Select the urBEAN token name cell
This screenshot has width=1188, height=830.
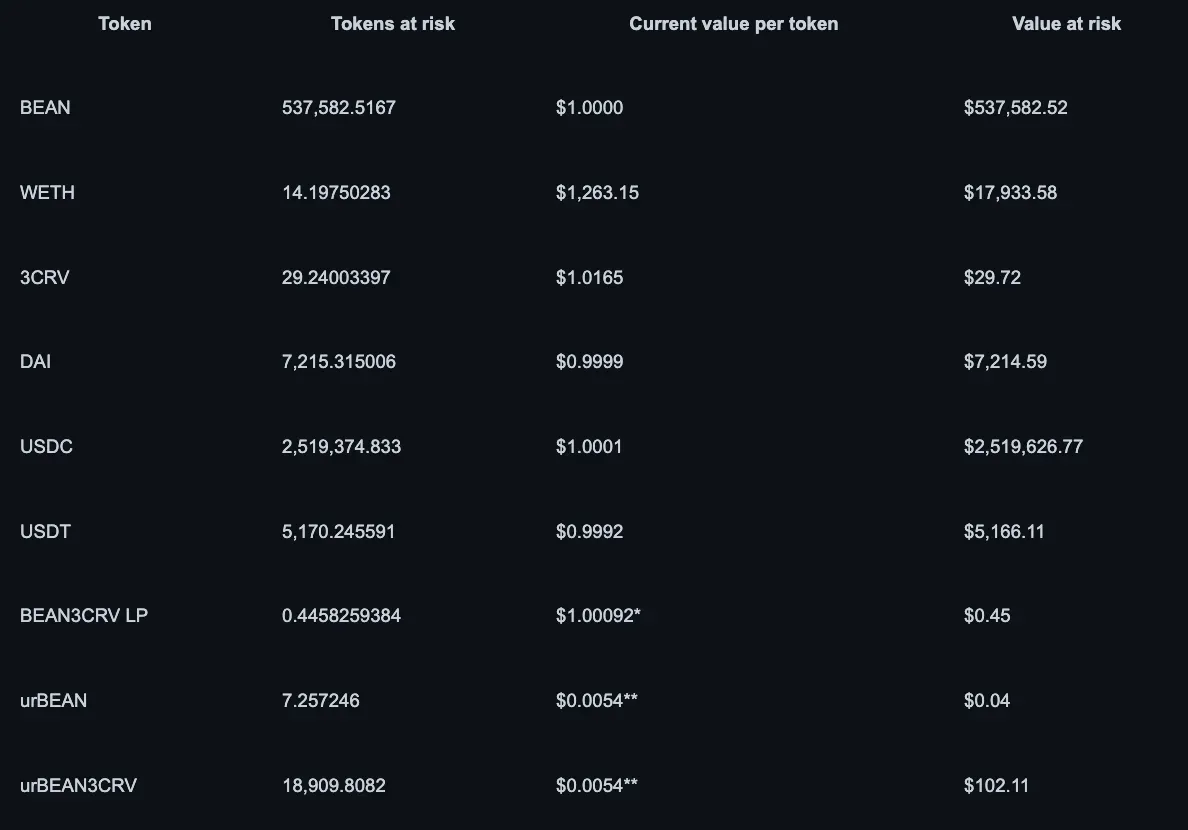53,700
